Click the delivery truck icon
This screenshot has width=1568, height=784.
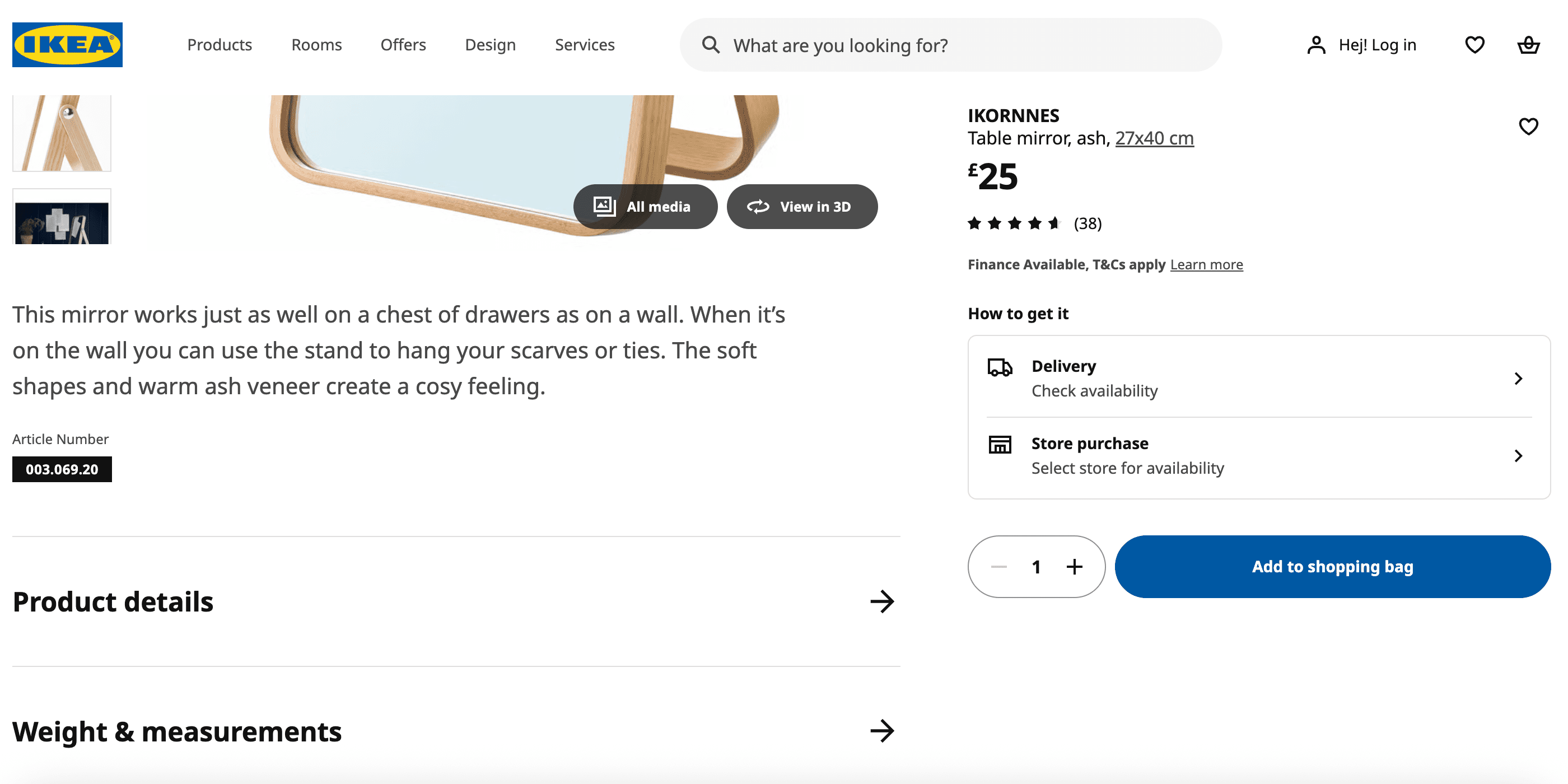tap(1000, 367)
